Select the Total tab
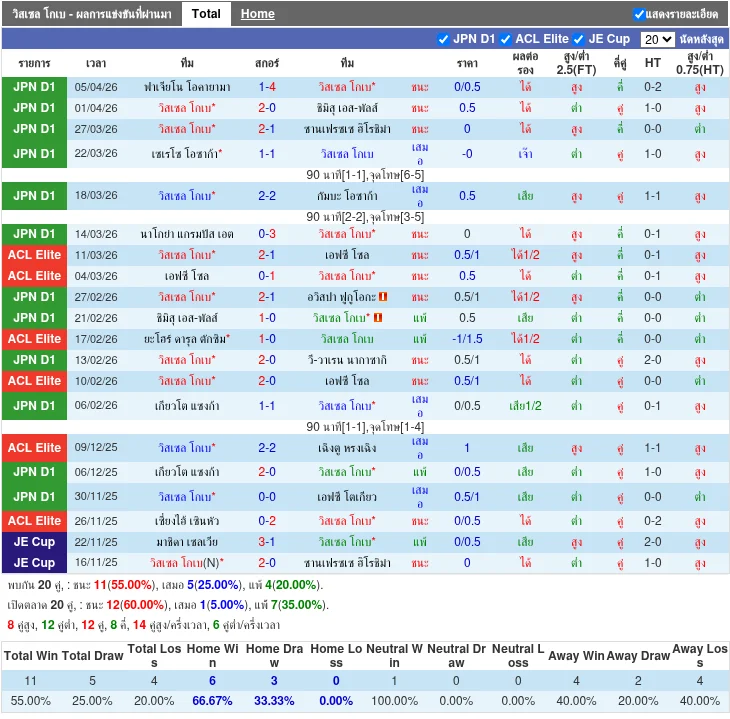Screen dimensions: 730x719 point(206,14)
